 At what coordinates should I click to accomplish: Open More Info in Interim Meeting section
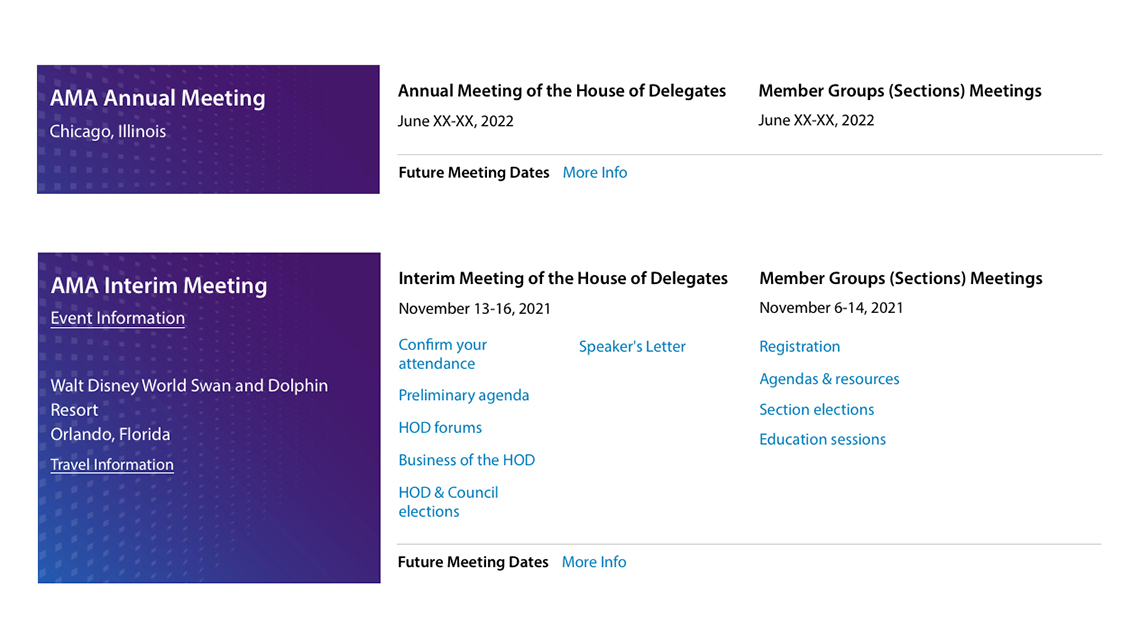pos(593,562)
